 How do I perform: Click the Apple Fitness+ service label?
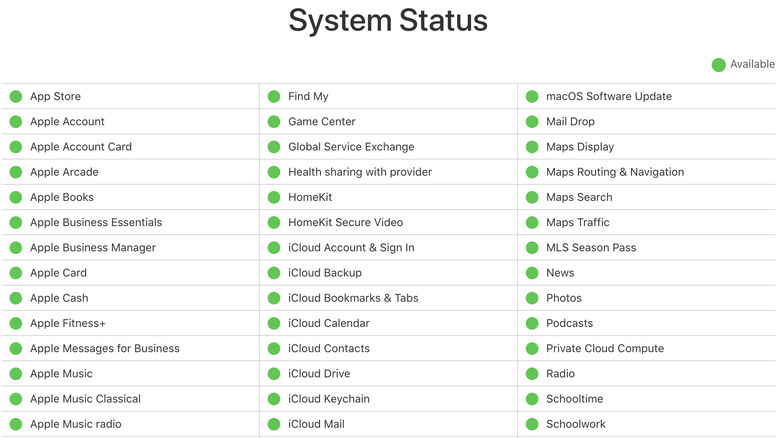(67, 324)
